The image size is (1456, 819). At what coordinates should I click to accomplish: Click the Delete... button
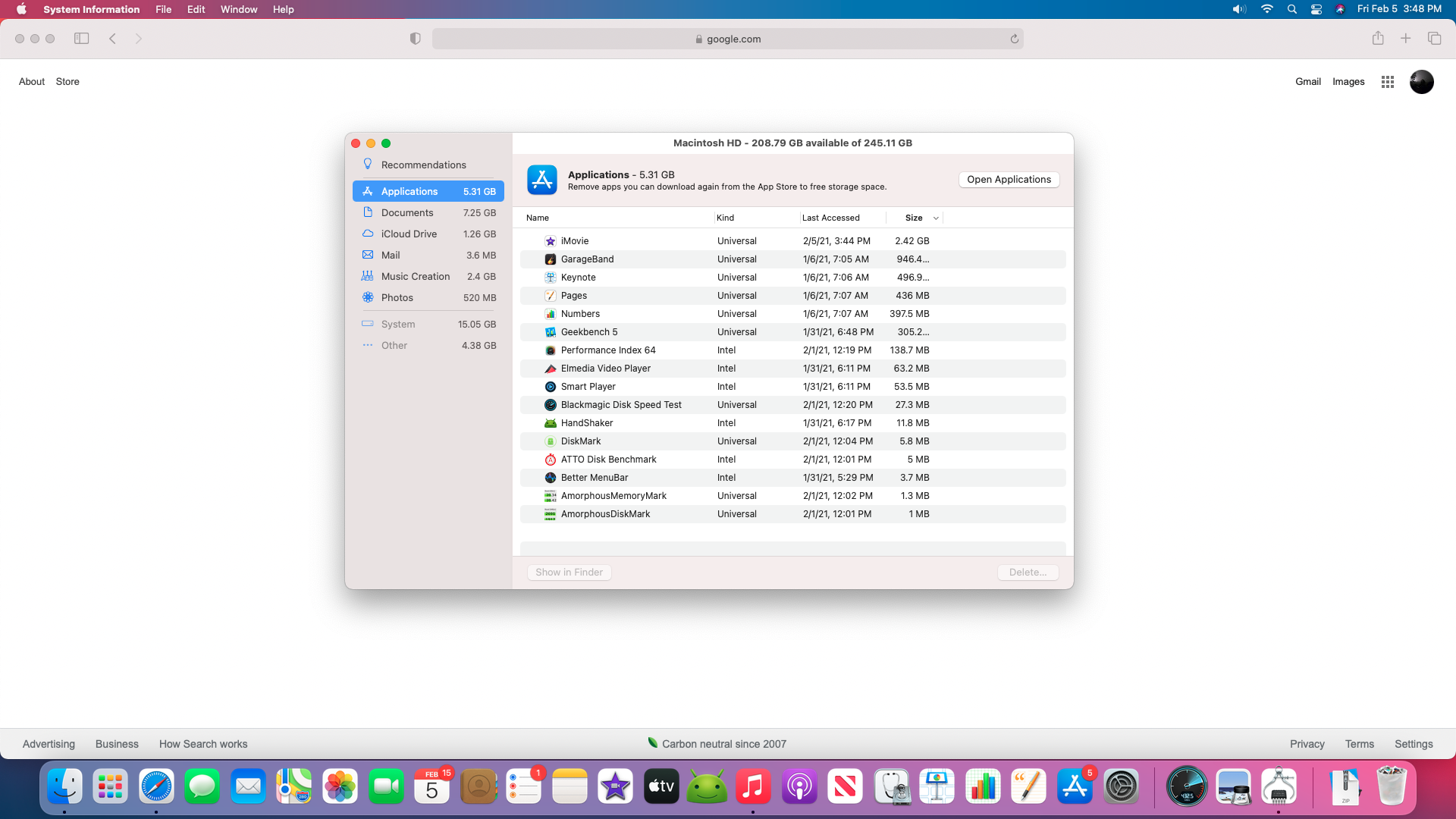click(1028, 572)
